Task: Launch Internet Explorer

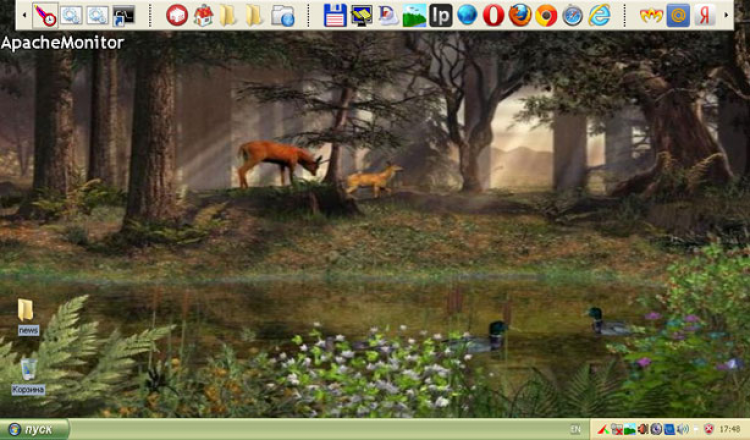Action: click(599, 15)
